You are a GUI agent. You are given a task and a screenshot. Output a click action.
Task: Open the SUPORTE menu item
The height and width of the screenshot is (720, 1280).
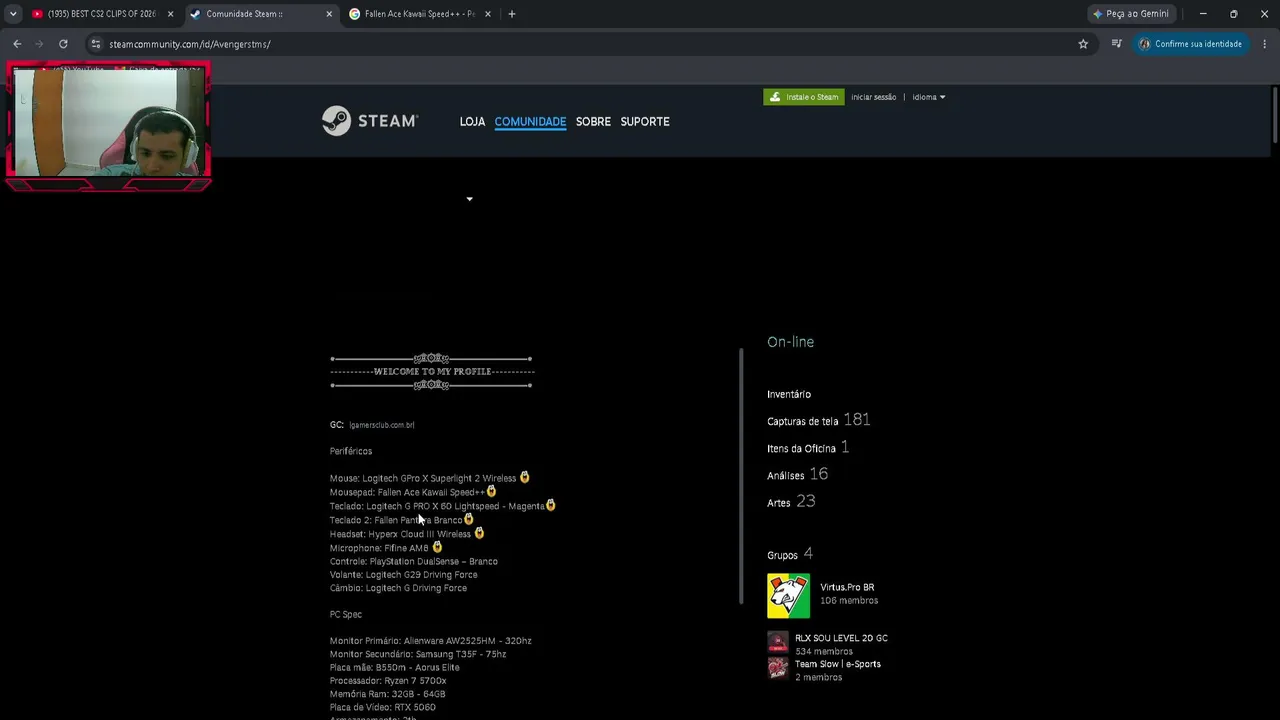click(645, 122)
